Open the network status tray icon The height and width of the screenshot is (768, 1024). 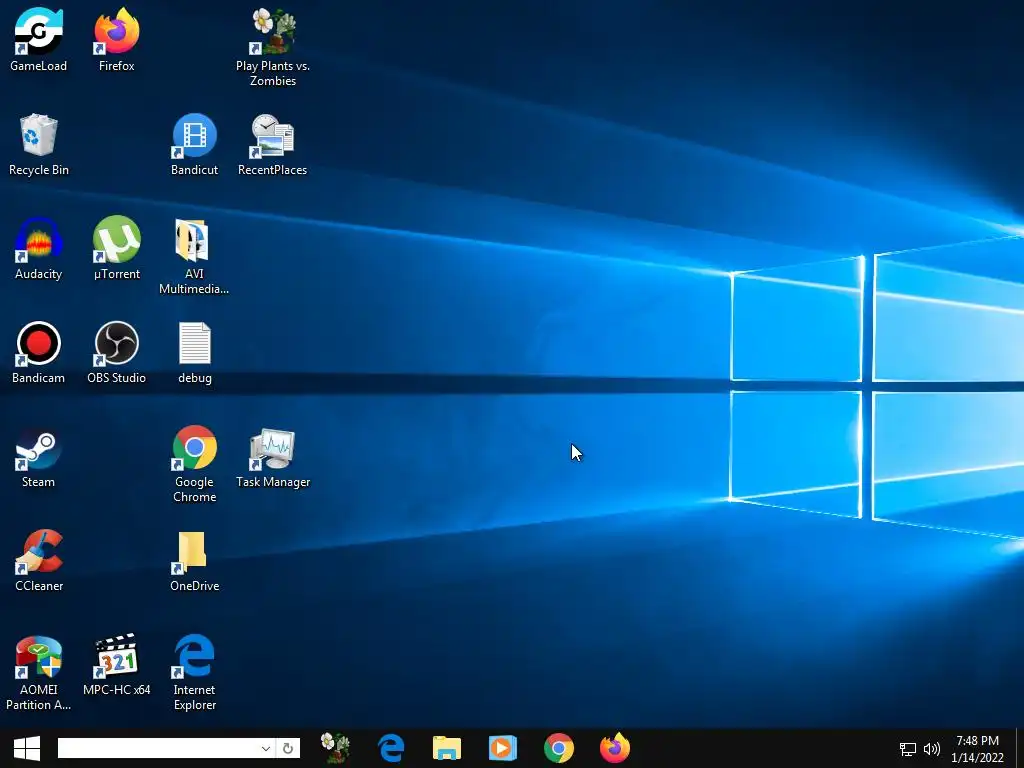tap(908, 749)
